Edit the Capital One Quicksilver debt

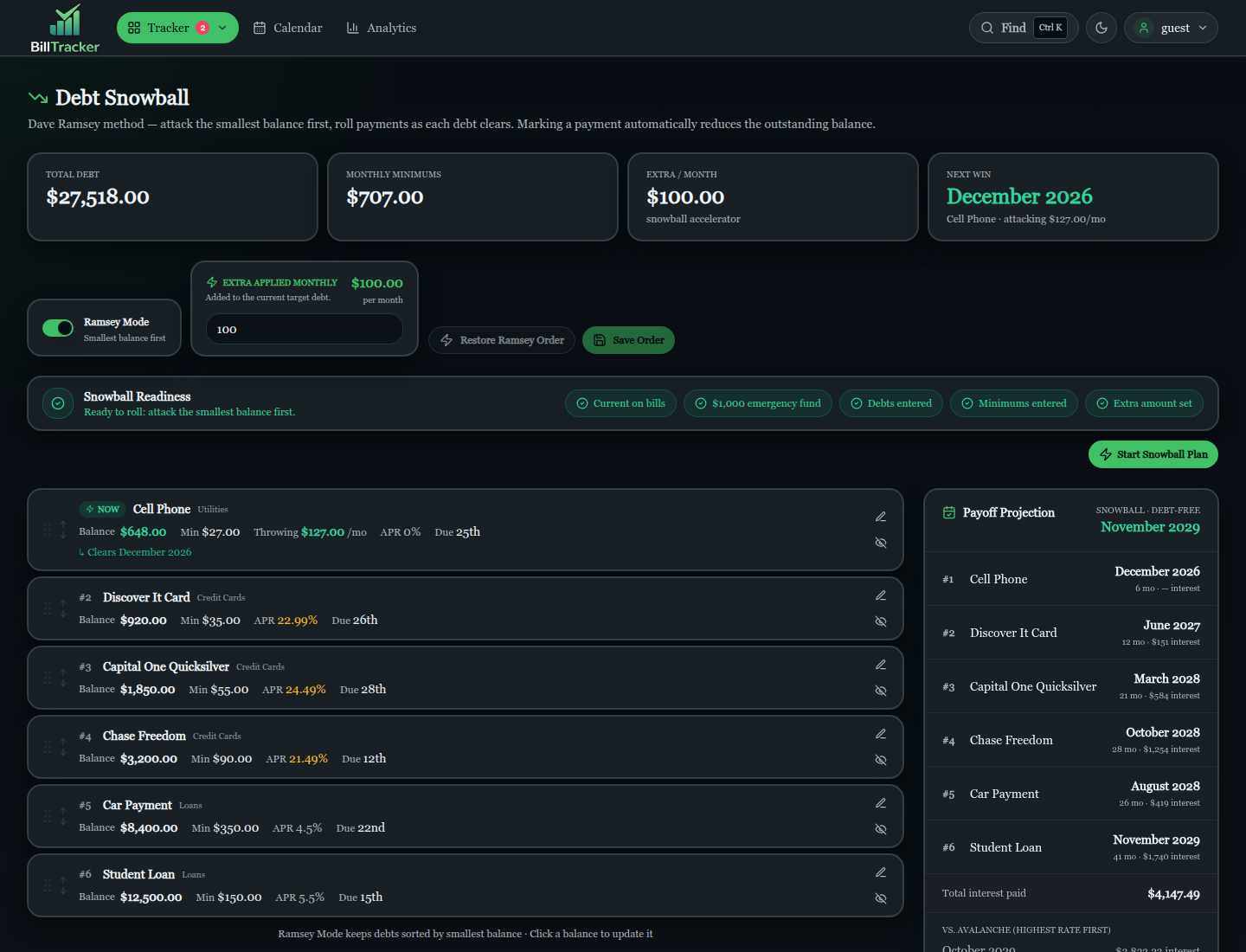[881, 665]
